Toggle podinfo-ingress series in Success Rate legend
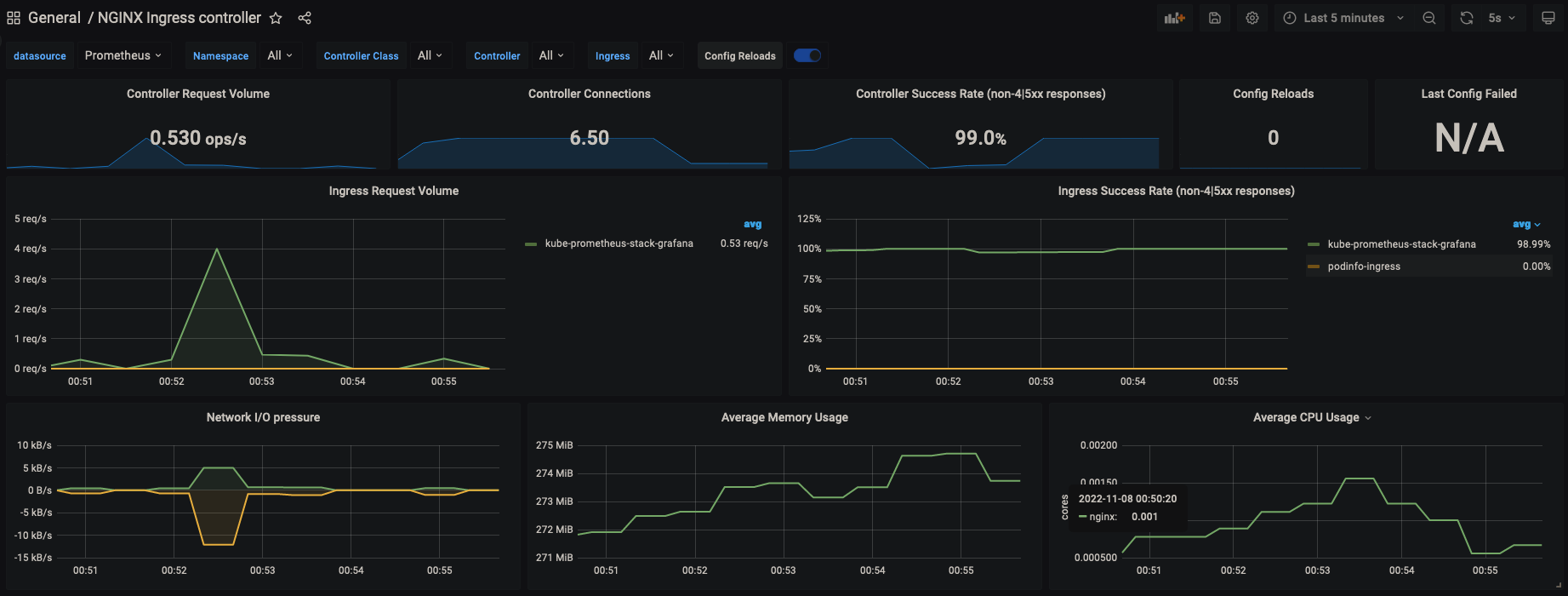The width and height of the screenshot is (1568, 596). [1364, 266]
